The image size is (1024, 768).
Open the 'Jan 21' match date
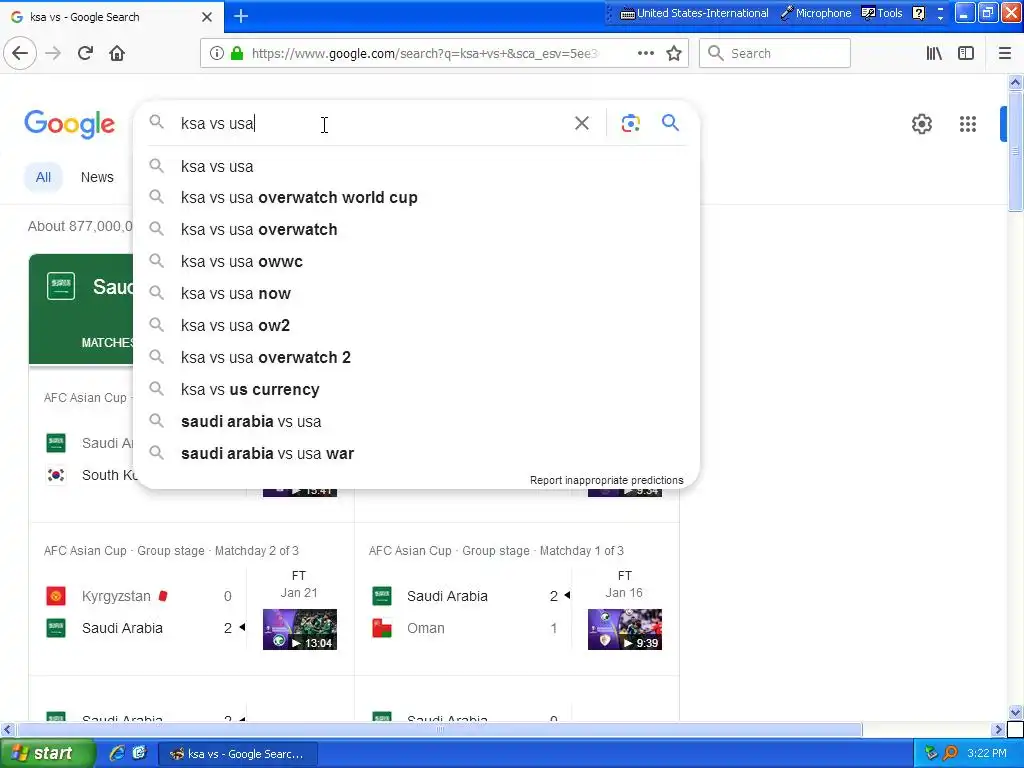coord(299,592)
